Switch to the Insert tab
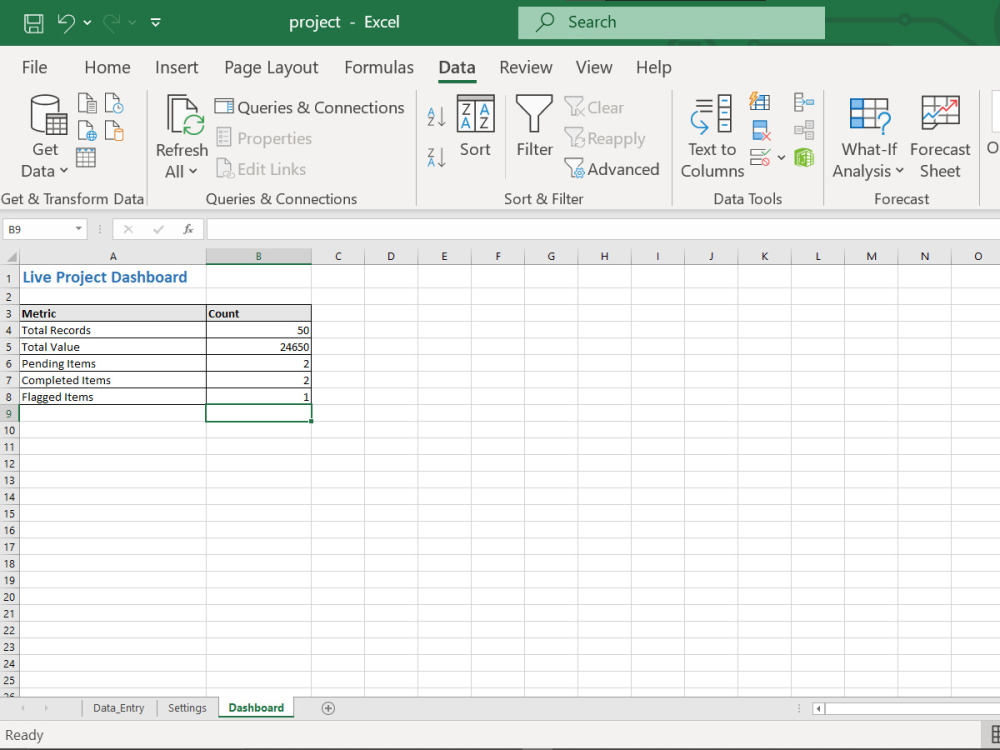This screenshot has height=750, width=1000. click(x=177, y=67)
